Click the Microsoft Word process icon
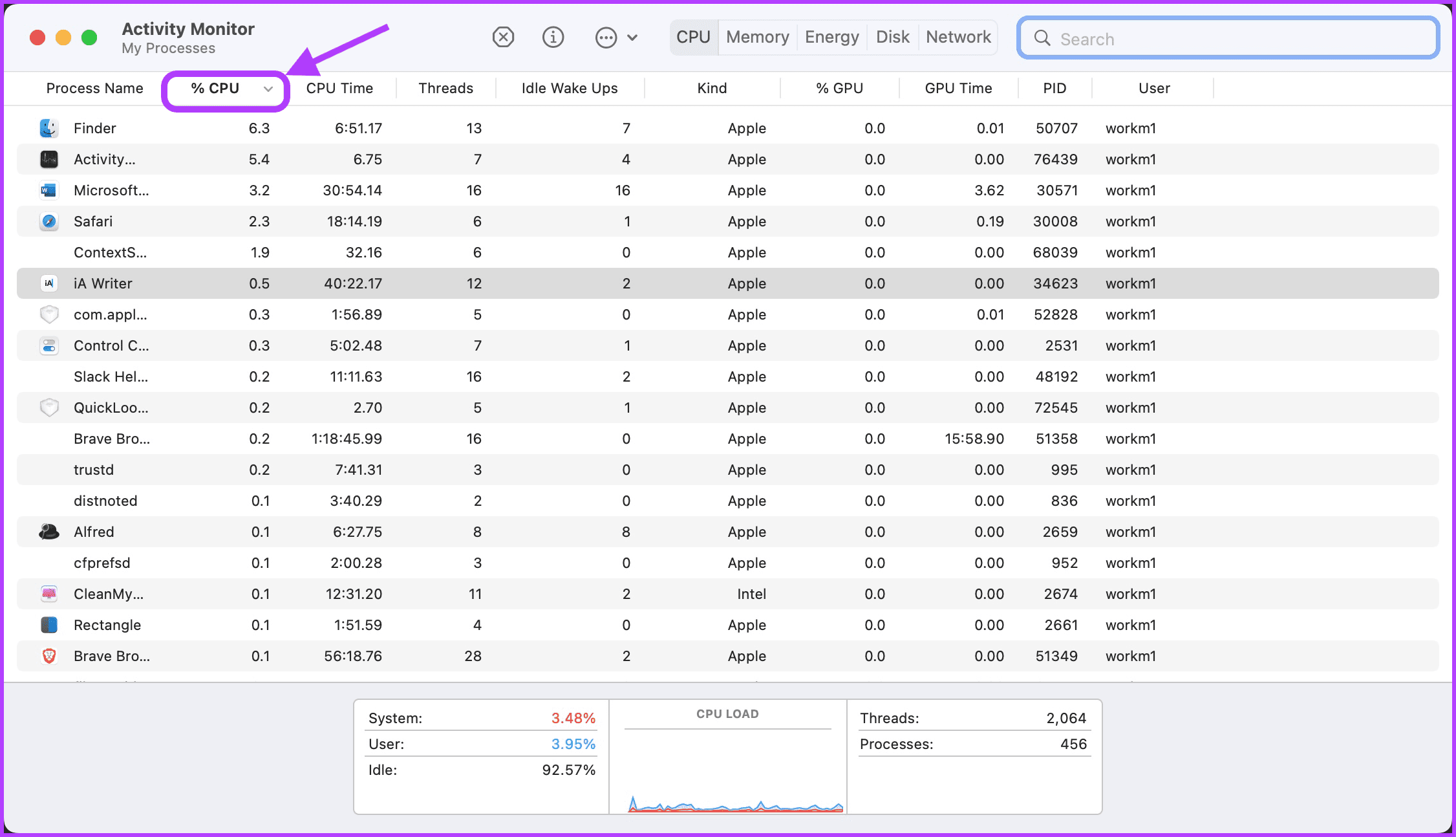 pyautogui.click(x=49, y=190)
